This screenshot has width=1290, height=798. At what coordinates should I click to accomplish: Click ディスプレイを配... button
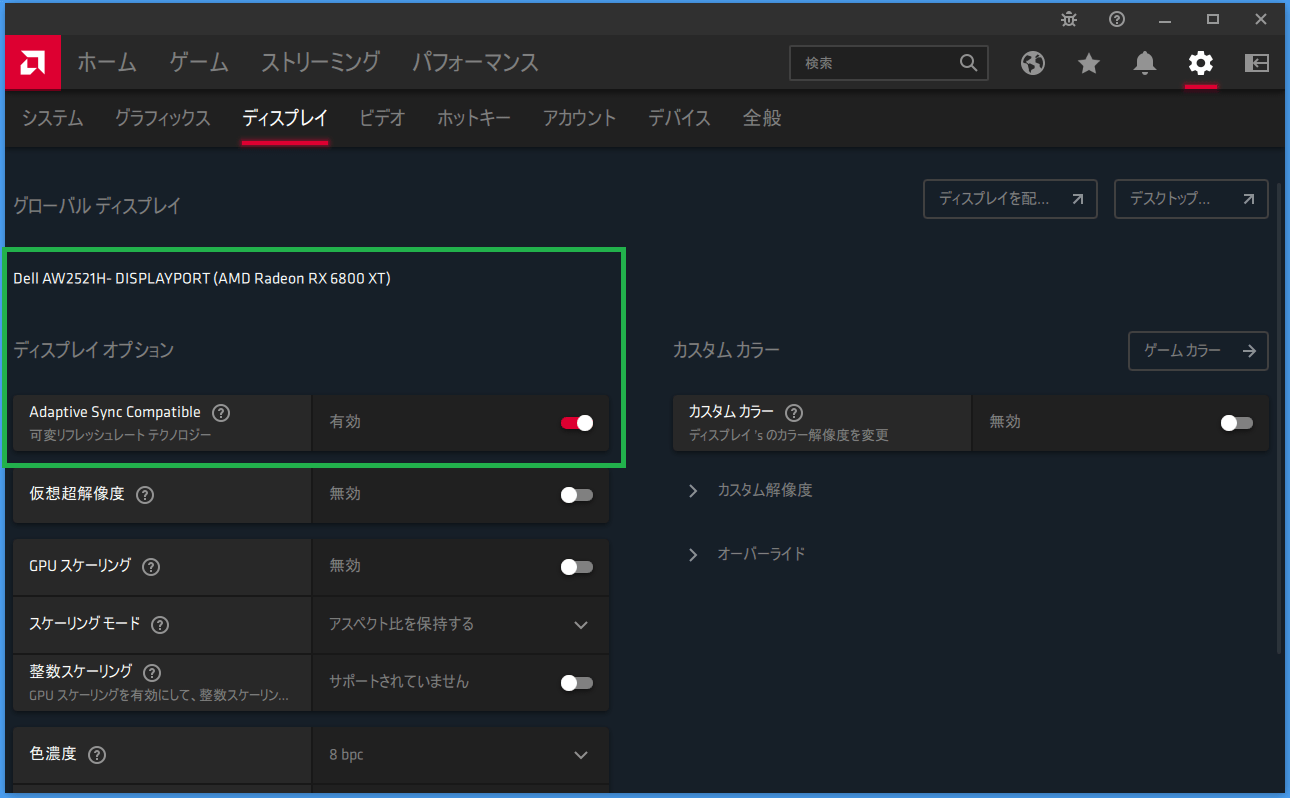tap(1011, 199)
